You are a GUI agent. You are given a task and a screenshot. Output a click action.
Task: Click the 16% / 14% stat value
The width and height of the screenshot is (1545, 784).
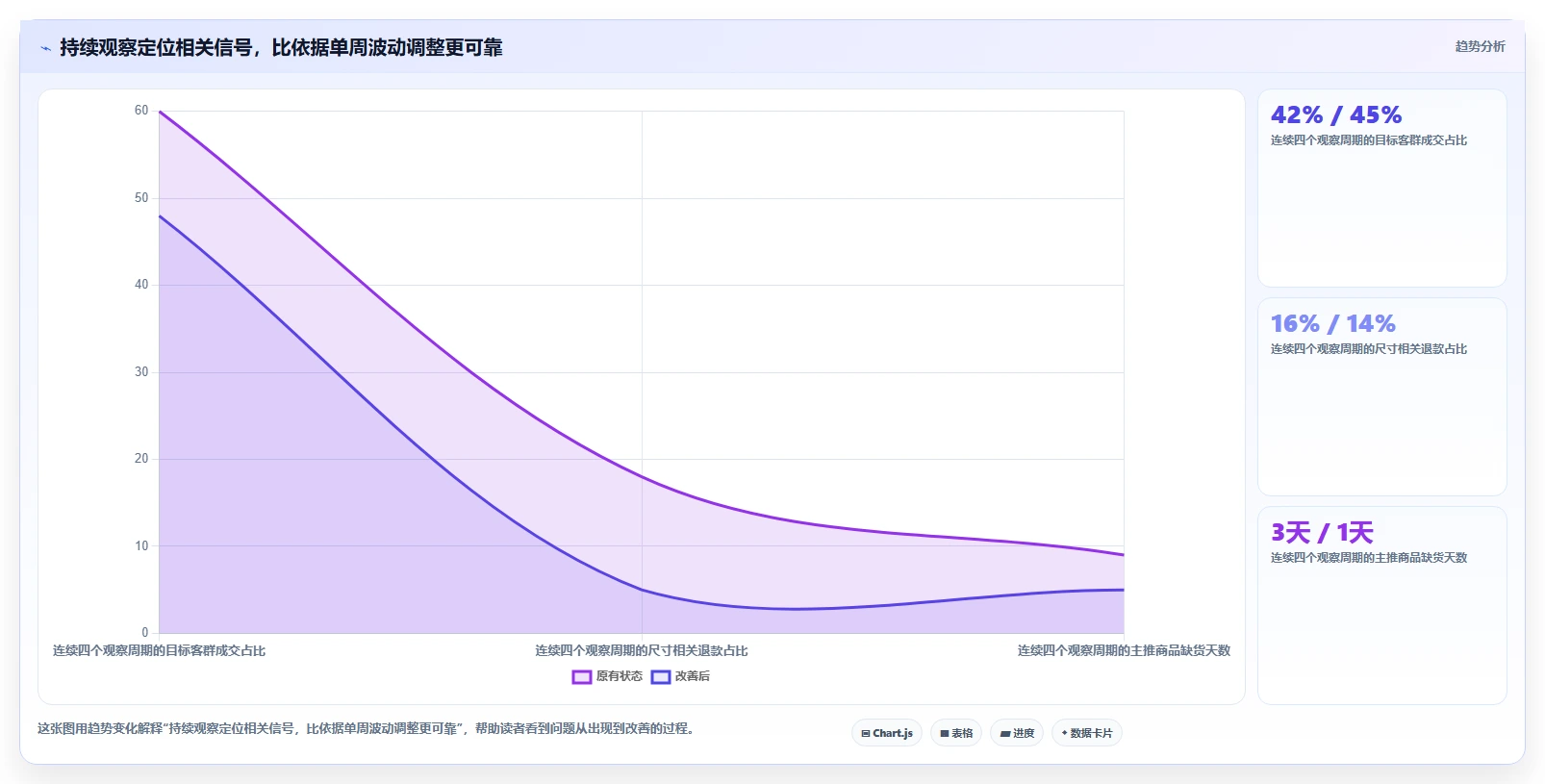coord(1333,324)
